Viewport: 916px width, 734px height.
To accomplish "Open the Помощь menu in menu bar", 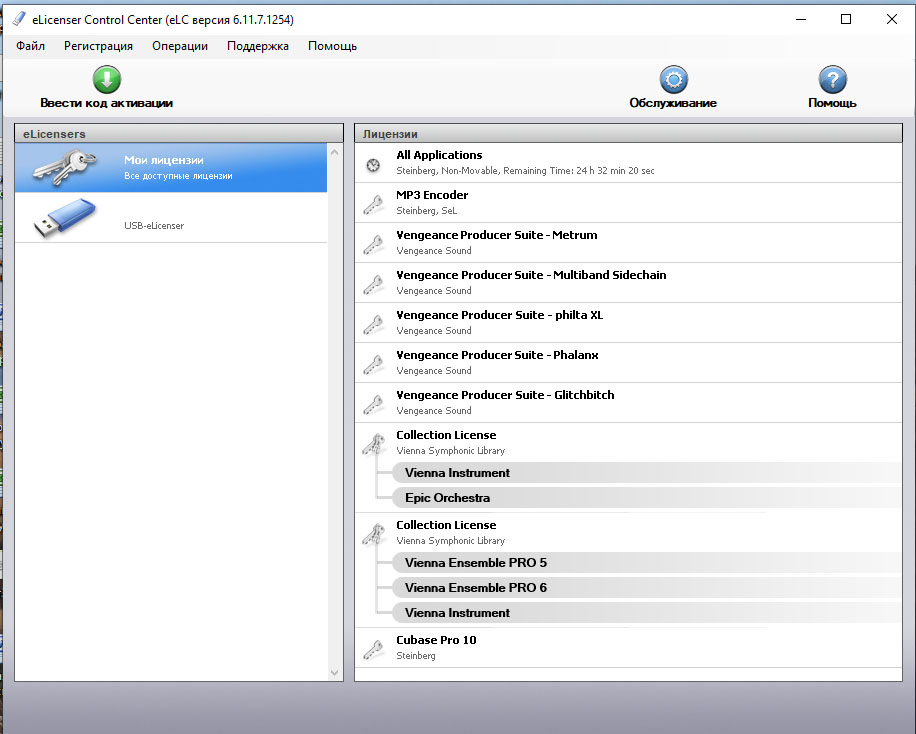I will [332, 46].
